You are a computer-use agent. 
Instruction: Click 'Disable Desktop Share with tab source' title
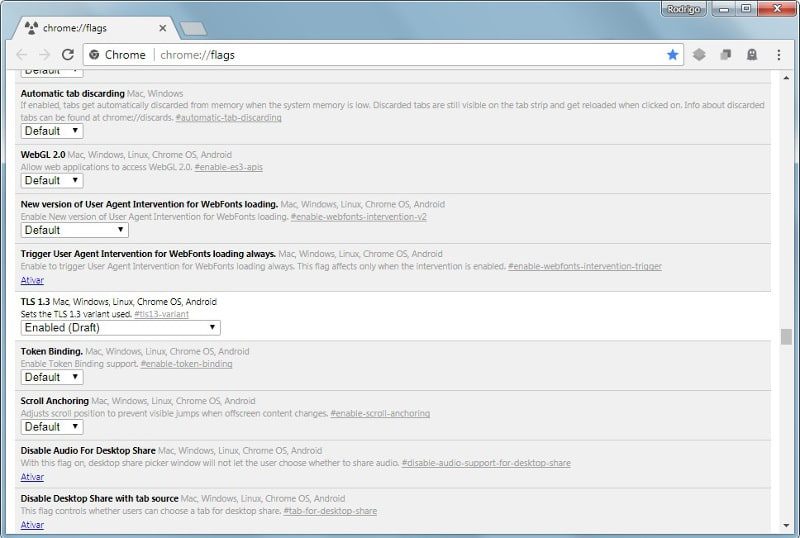pos(99,498)
